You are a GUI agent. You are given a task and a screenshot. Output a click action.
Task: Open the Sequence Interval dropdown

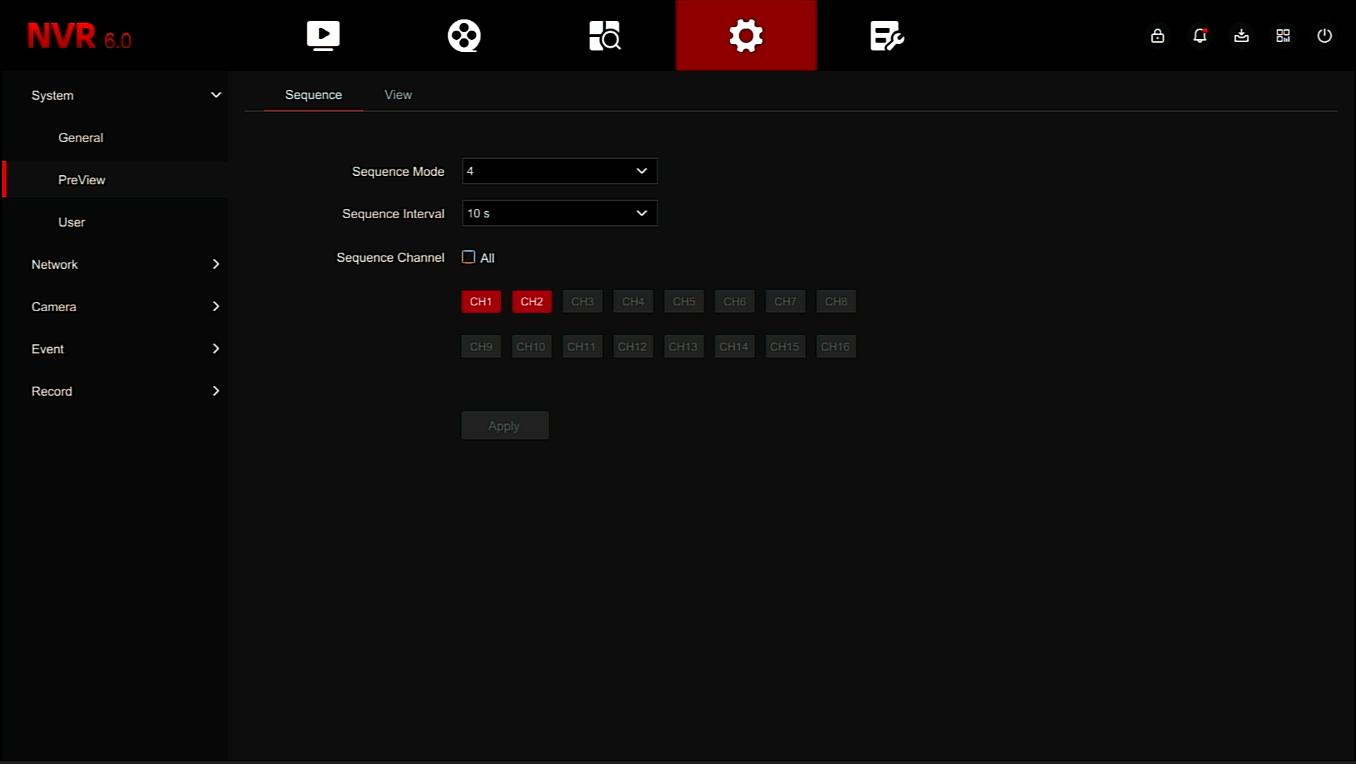pos(559,213)
